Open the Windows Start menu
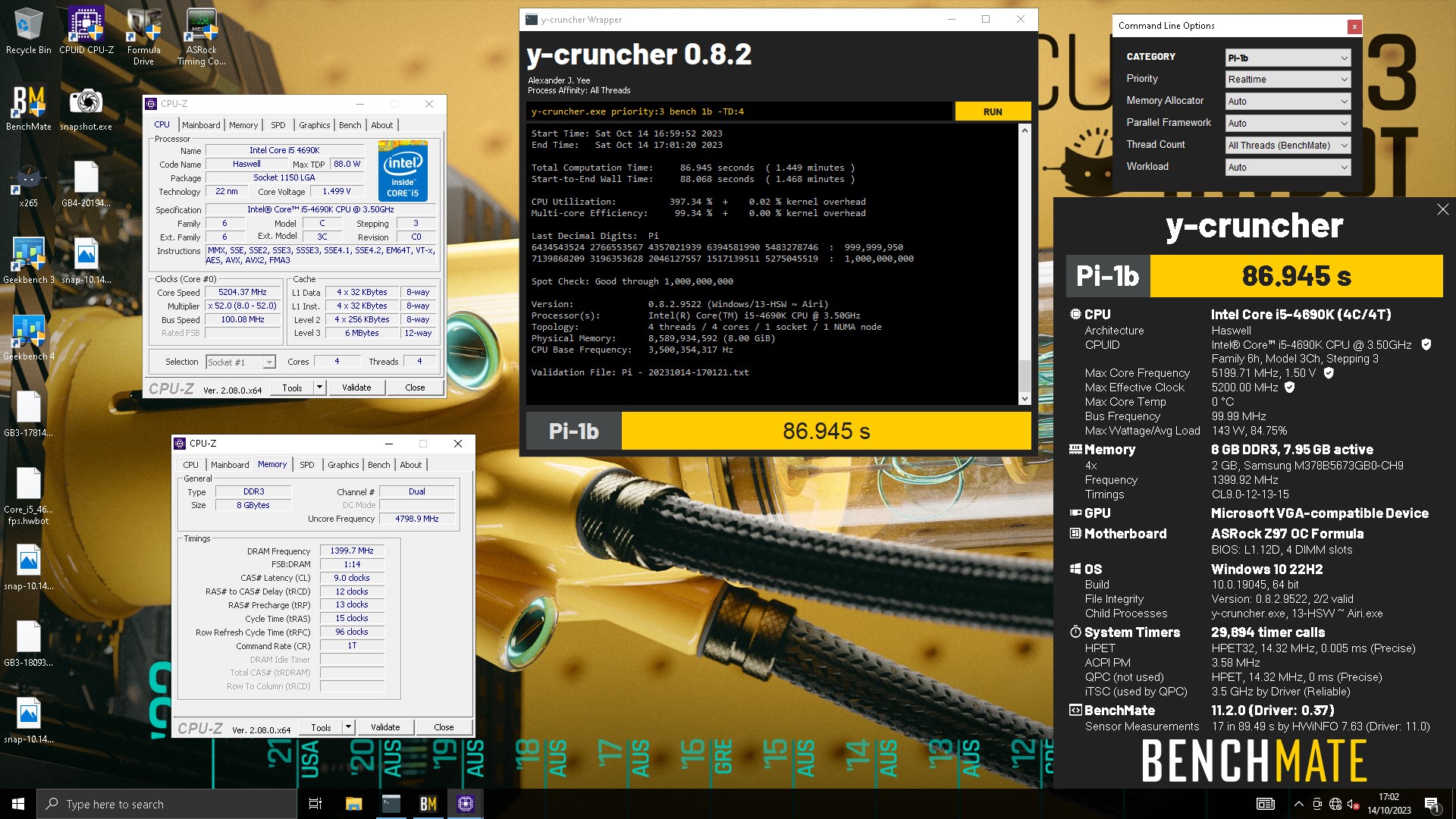Image resolution: width=1456 pixels, height=819 pixels. [x=18, y=804]
